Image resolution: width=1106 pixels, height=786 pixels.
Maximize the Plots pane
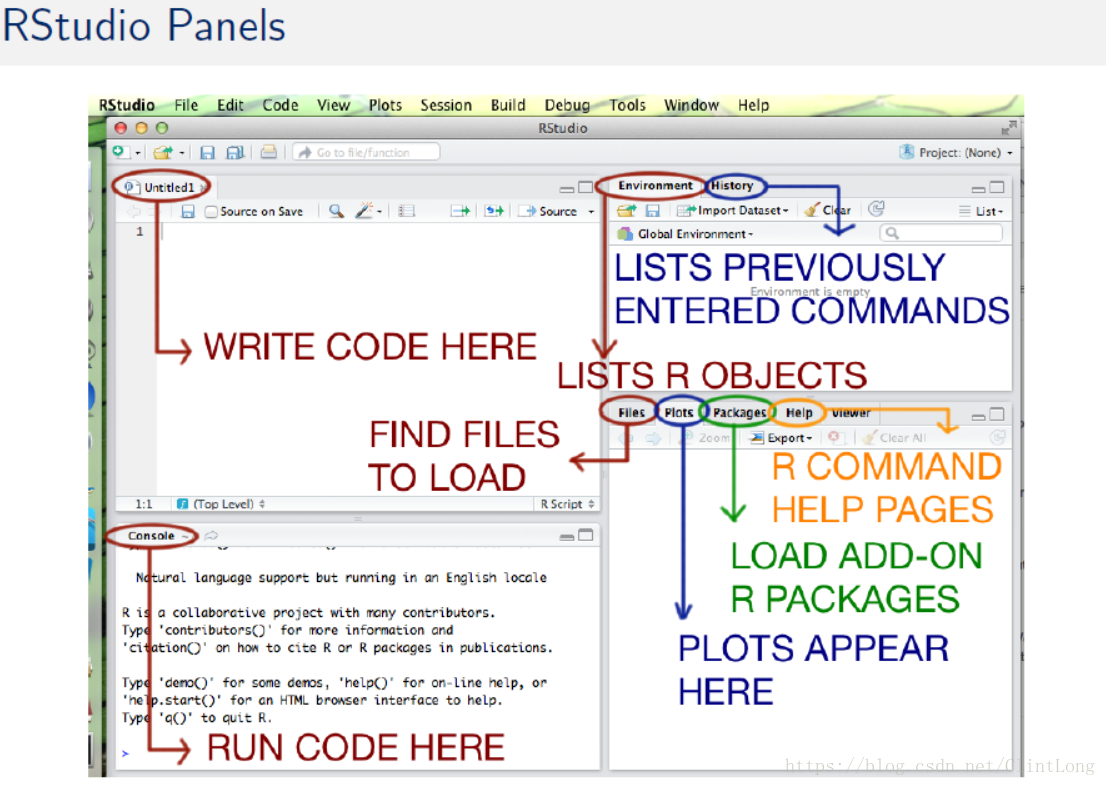tap(997, 414)
